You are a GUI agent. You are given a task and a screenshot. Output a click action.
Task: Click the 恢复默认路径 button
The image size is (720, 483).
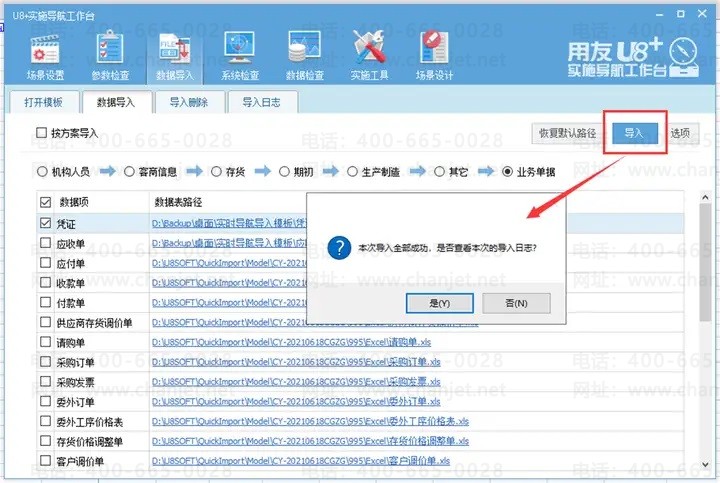(x=568, y=133)
